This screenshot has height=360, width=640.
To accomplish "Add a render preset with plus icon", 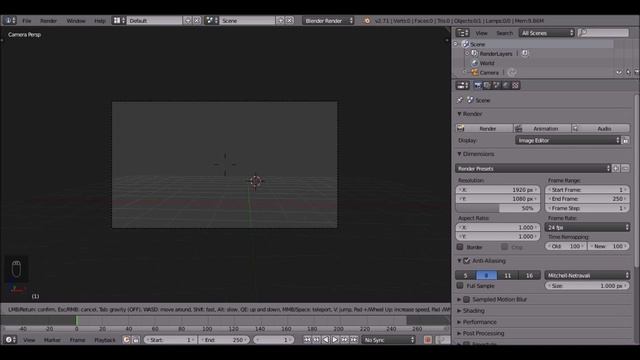I will click(x=616, y=168).
